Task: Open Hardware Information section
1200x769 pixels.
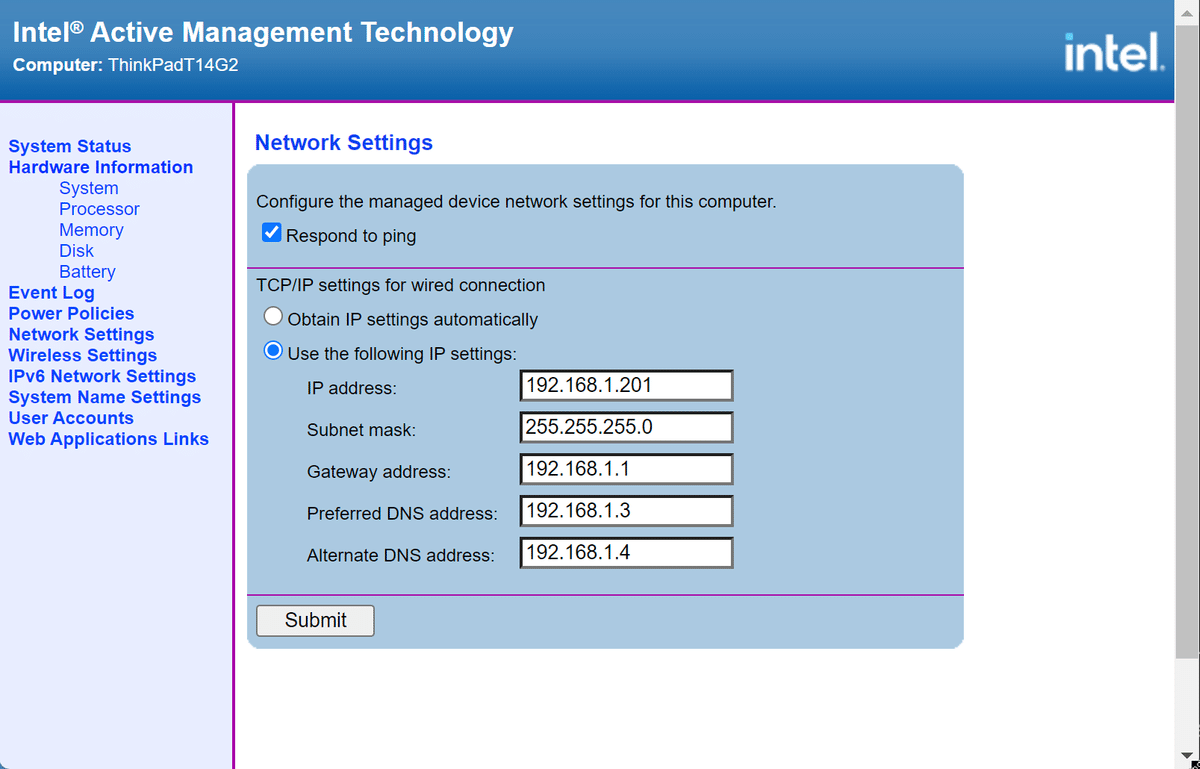Action: tap(101, 167)
